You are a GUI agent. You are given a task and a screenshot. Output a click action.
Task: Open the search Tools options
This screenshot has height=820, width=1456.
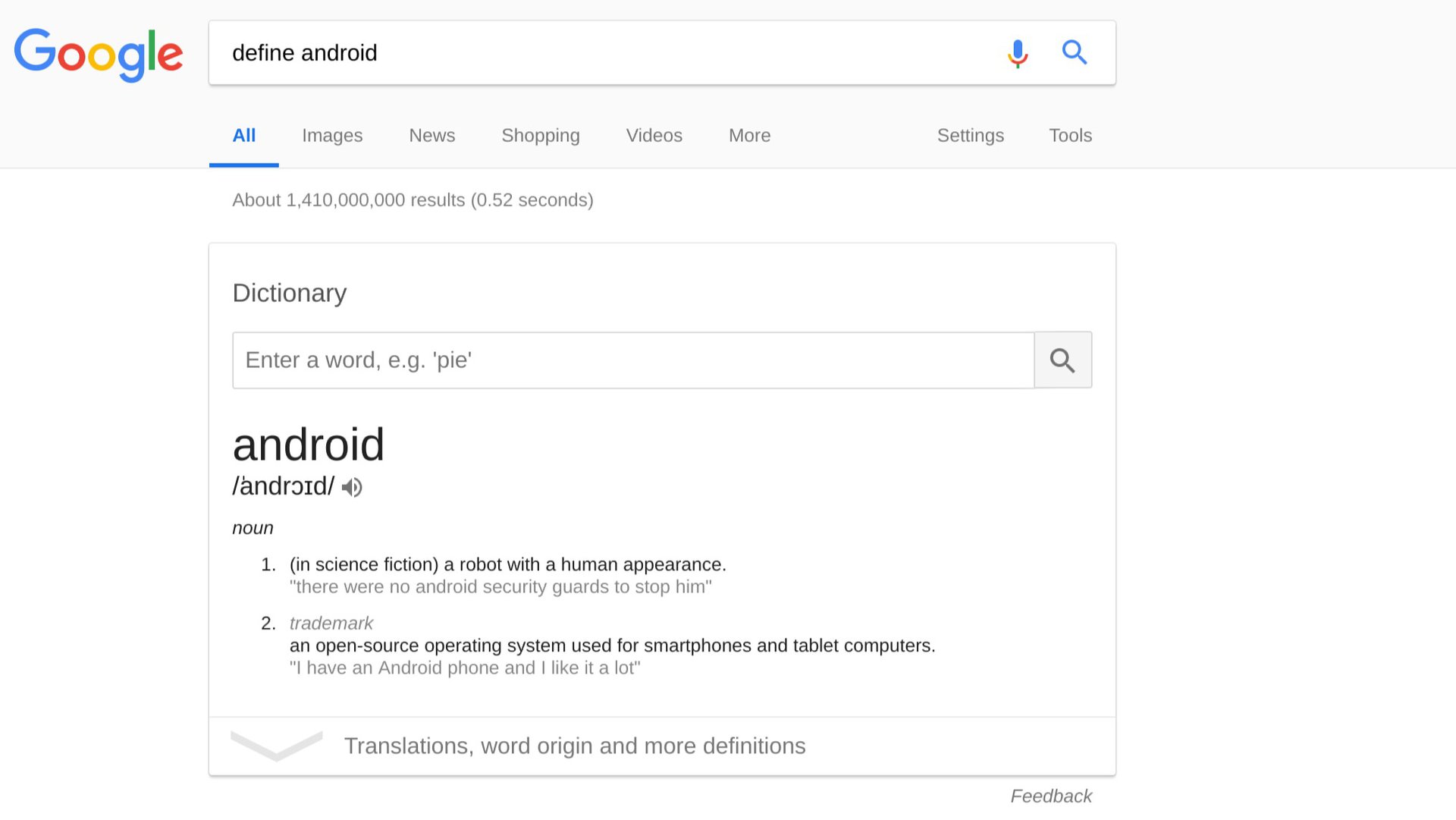click(x=1070, y=135)
